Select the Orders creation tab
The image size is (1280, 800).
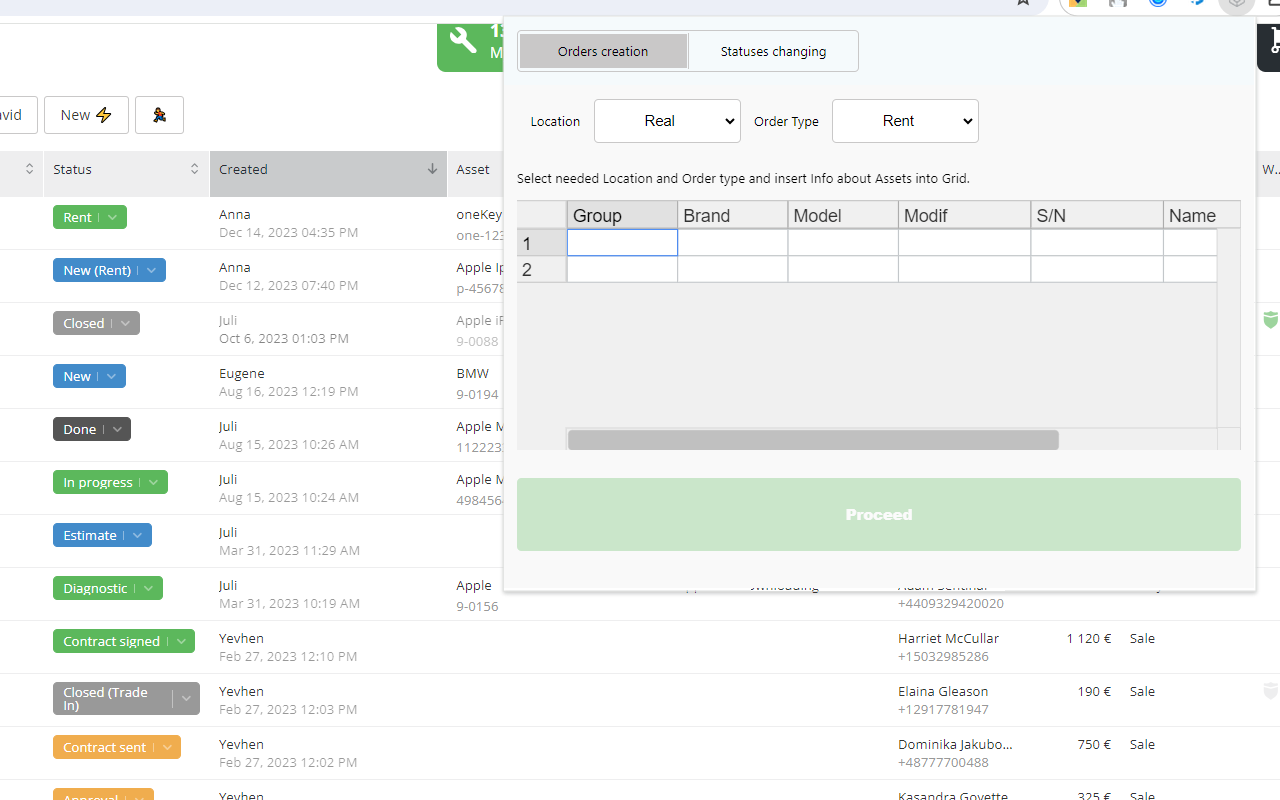[602, 50]
